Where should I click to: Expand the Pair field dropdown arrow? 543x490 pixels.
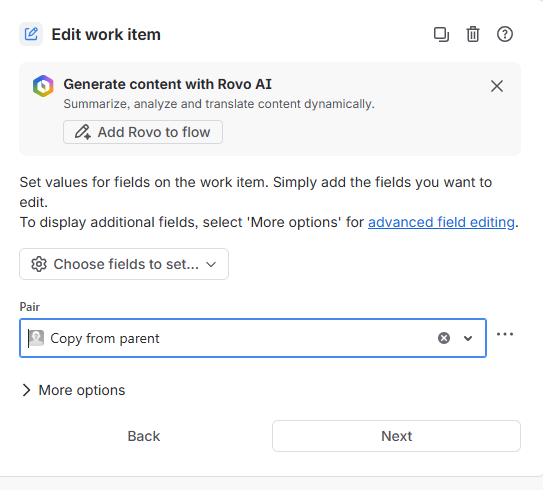tap(468, 338)
